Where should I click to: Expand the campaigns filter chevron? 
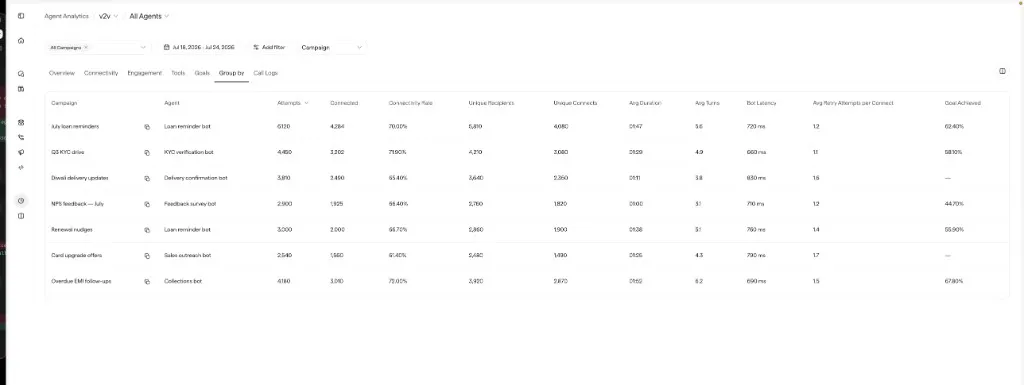[x=143, y=48]
